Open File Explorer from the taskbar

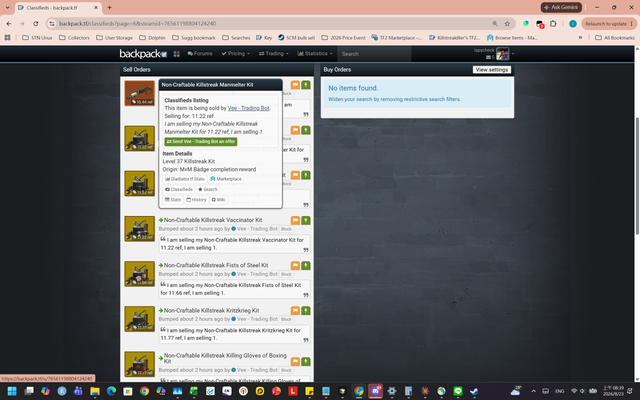(95, 391)
